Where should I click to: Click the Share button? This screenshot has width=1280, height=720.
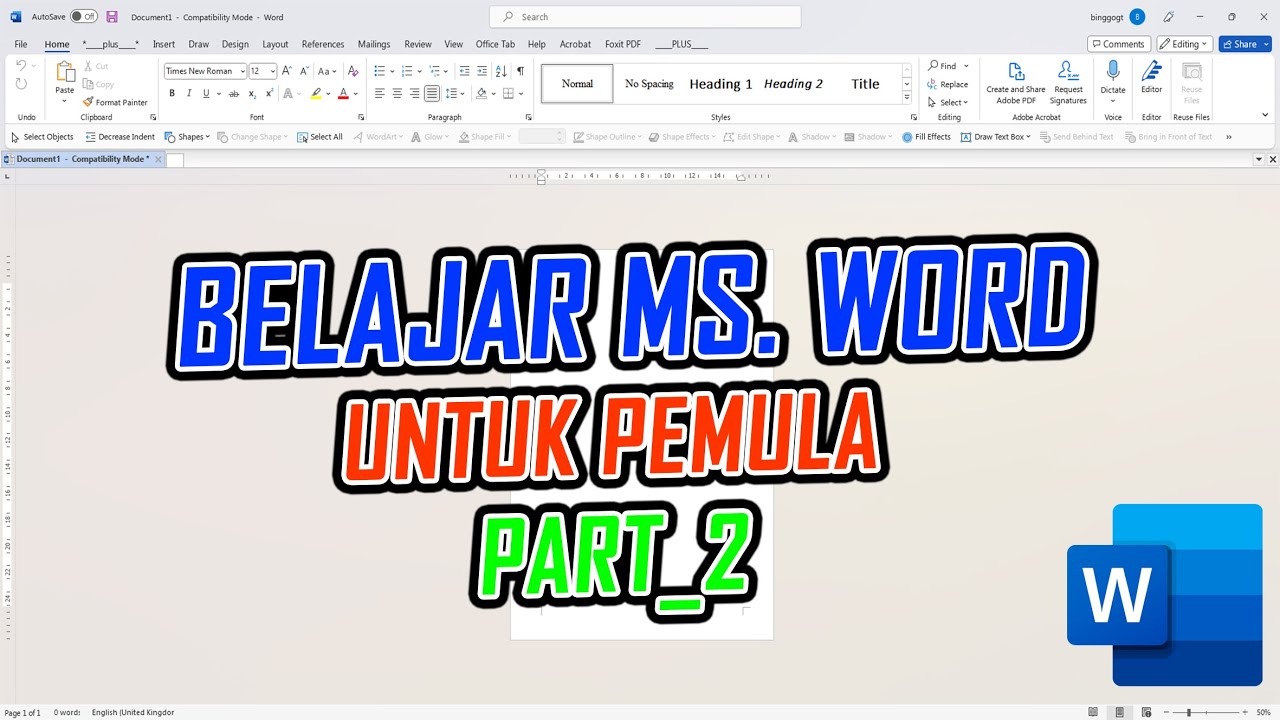coord(1245,44)
